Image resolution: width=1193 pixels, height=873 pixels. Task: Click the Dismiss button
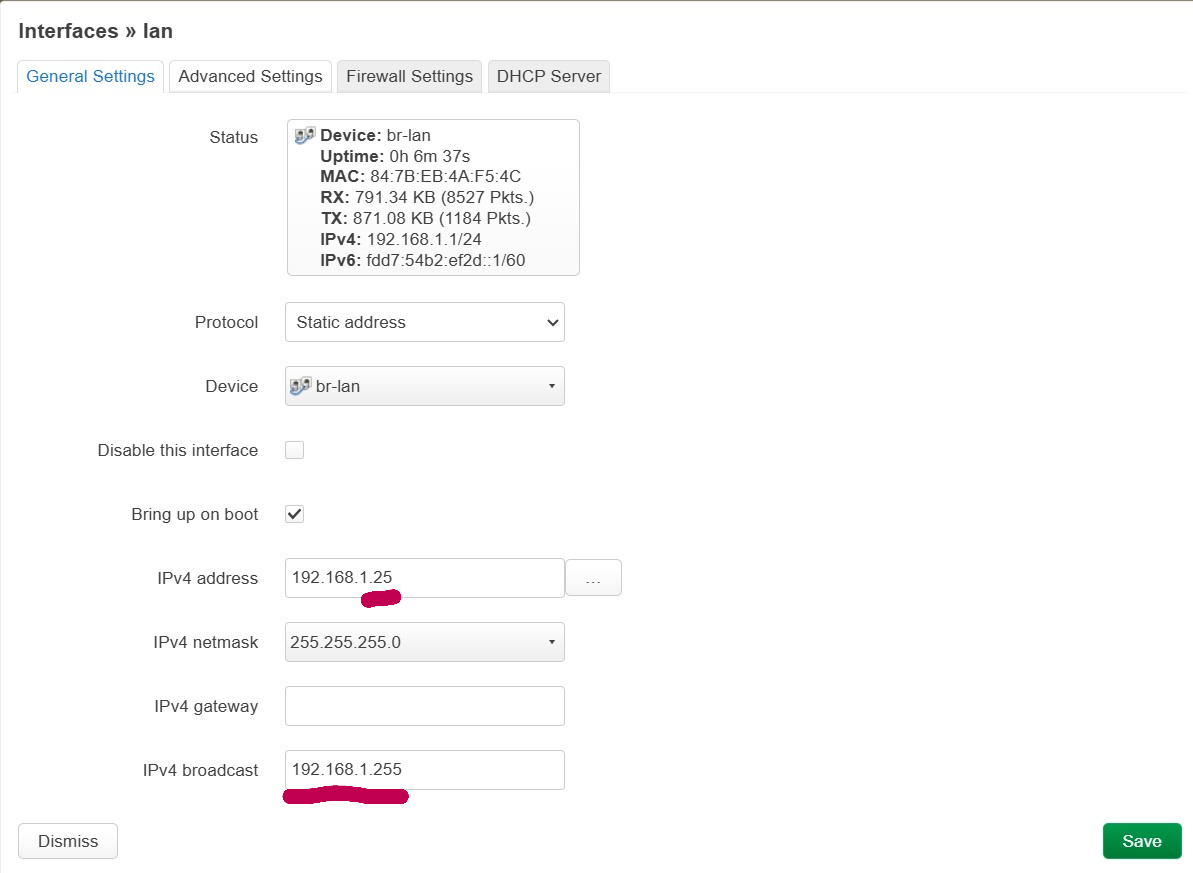coord(68,841)
